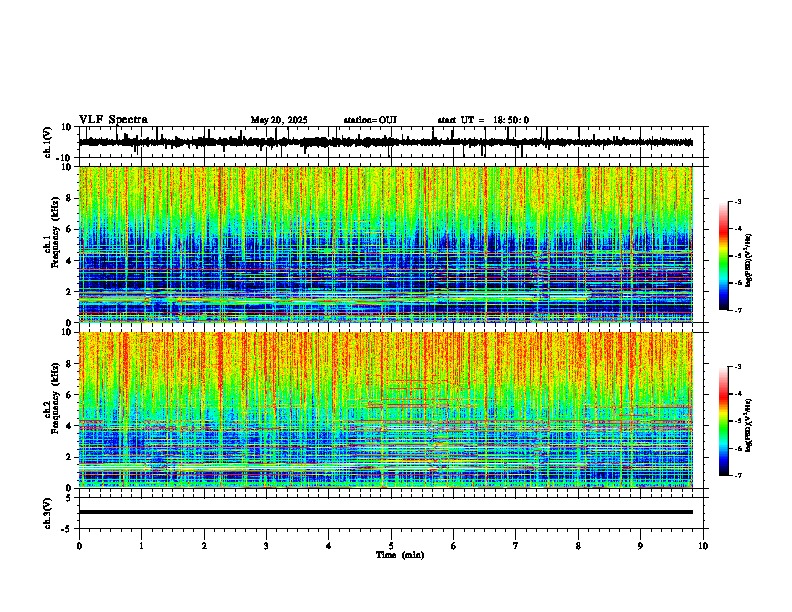
Task: Click the time axis tick label '2'
Action: [204, 546]
